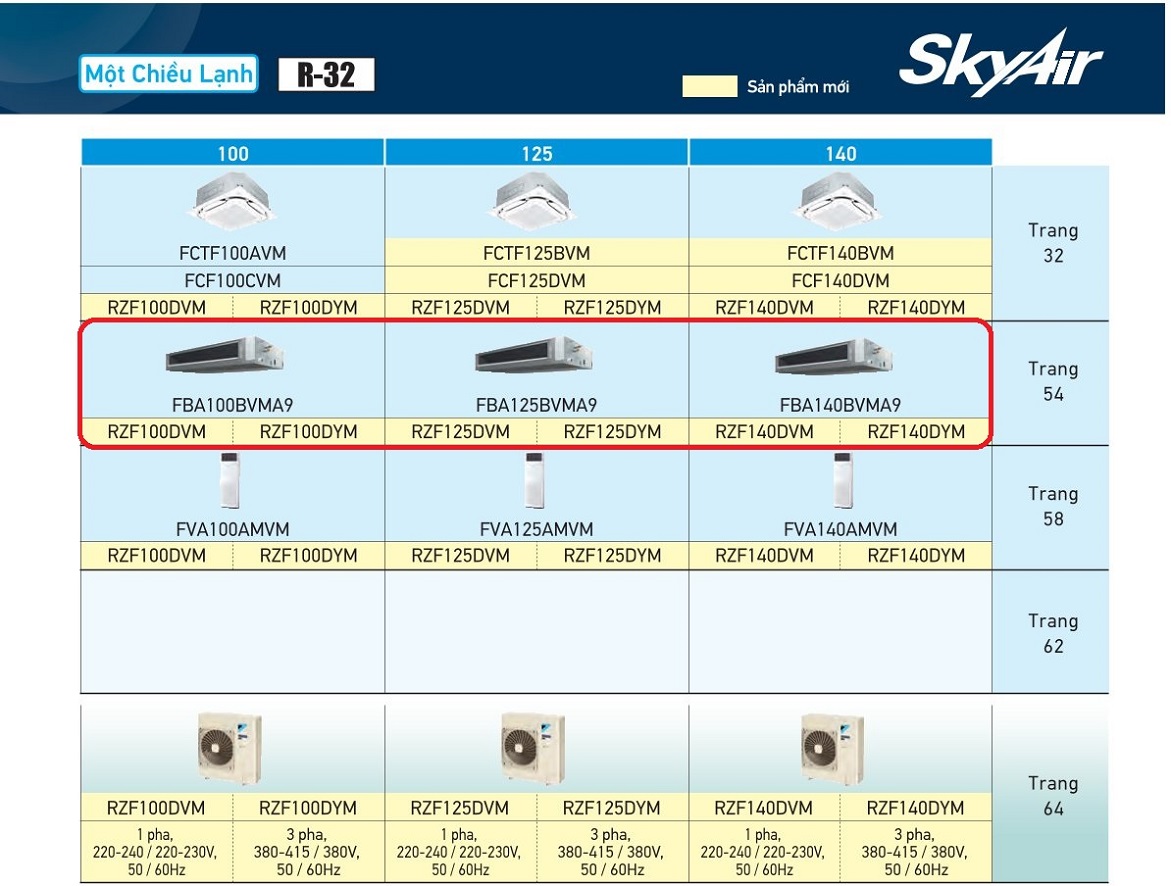Click model name FCTF125BVM
The width and height of the screenshot is (1171, 886).
click(536, 253)
